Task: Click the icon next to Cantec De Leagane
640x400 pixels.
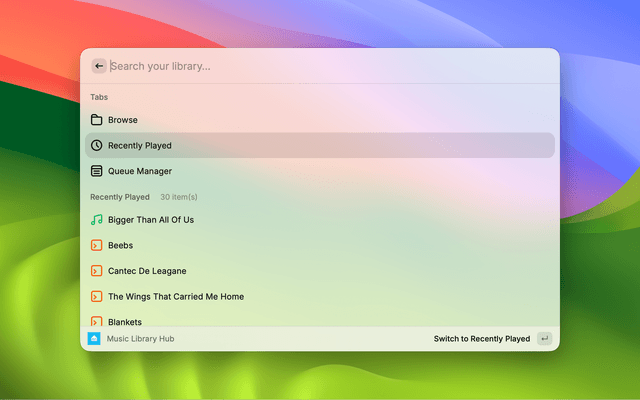Action: [97, 271]
